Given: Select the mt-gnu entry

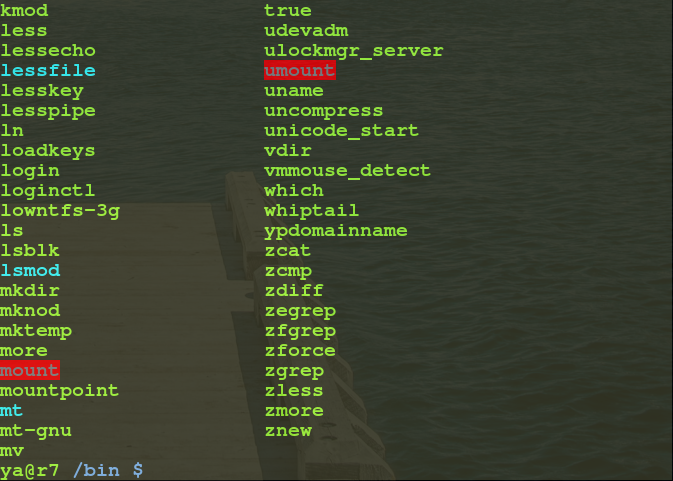Looking at the screenshot, I should pyautogui.click(x=35, y=431).
